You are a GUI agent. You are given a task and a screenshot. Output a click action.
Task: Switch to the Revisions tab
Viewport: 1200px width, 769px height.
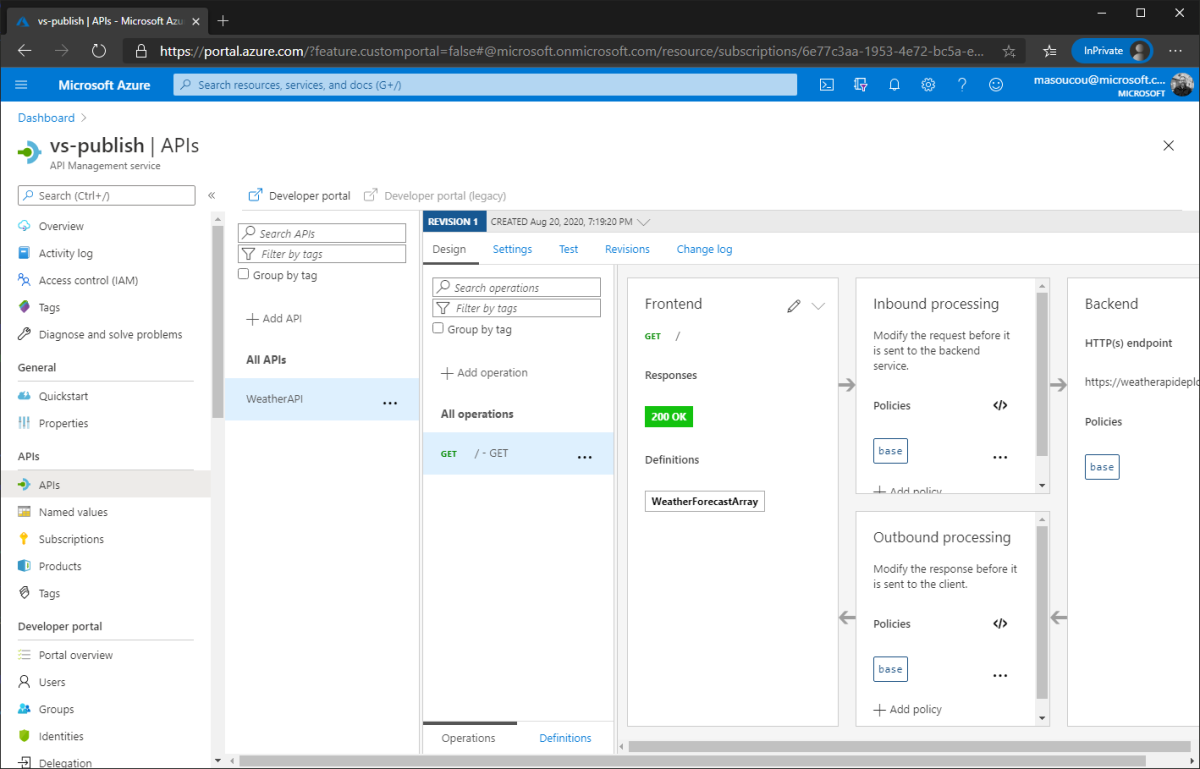pyautogui.click(x=627, y=249)
